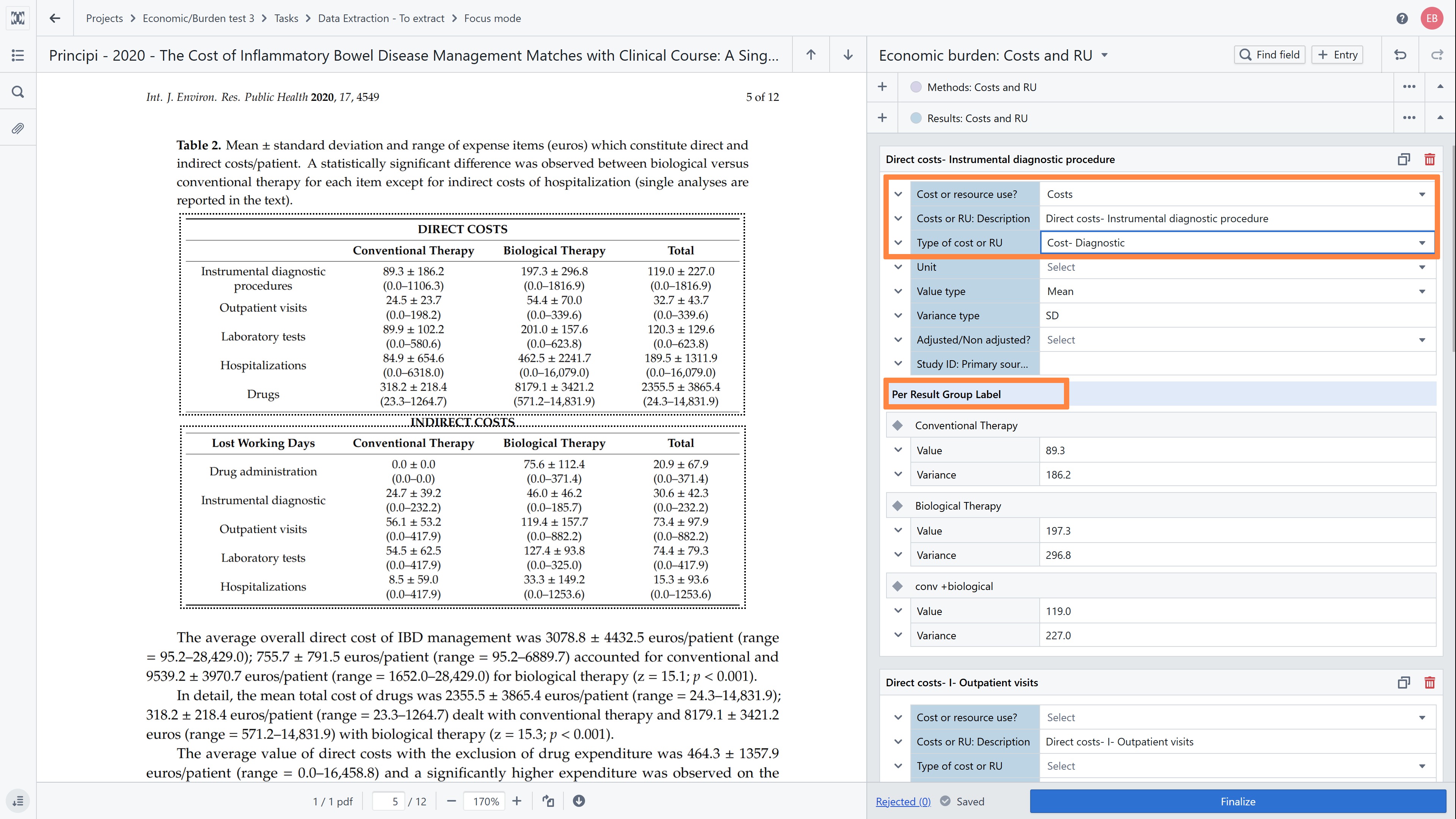1456x819 pixels.
Task: Click the rotate page icon in PDF toolbar
Action: (548, 801)
